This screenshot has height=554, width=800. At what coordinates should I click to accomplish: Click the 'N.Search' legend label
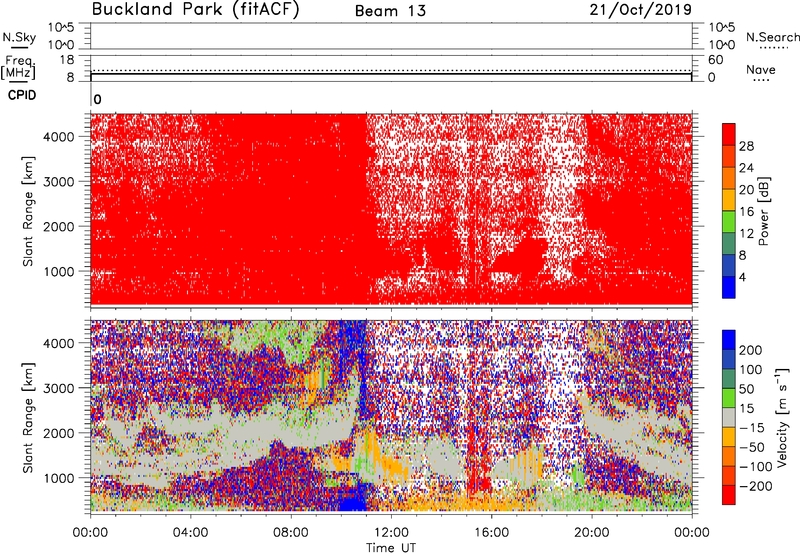pyautogui.click(x=772, y=37)
